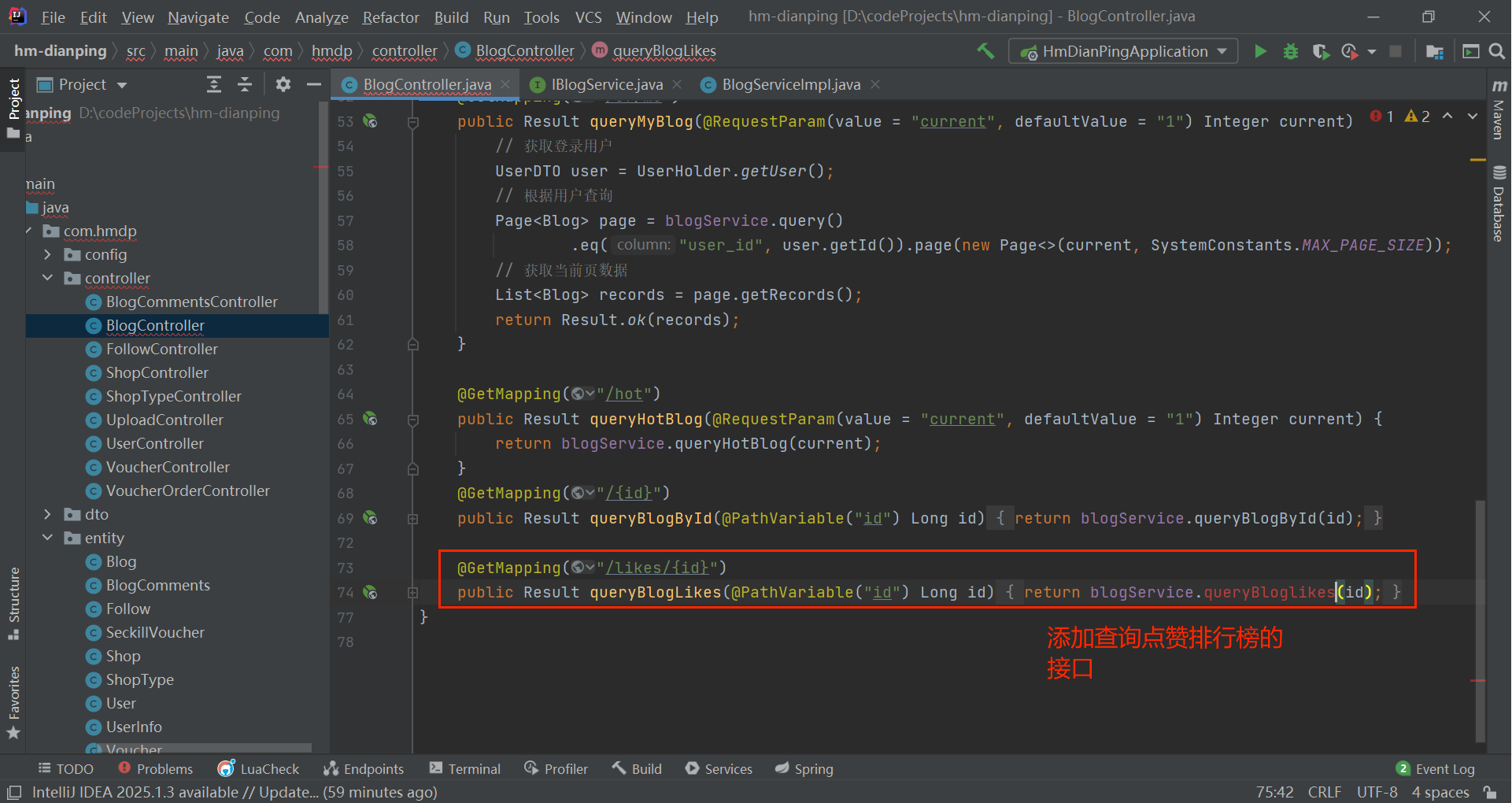Click the gutter endpoint icon on line 53

(x=370, y=121)
